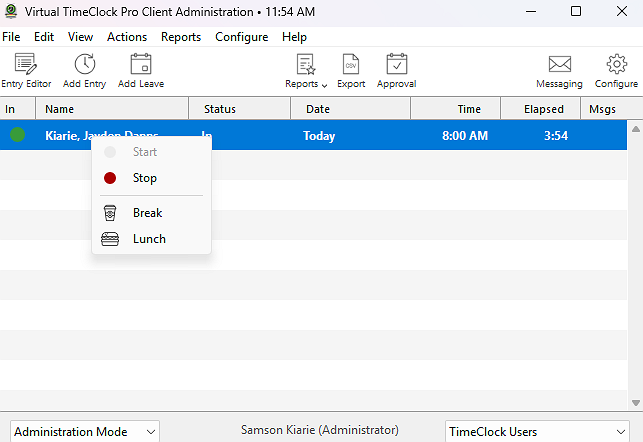Viewport: 643px width, 442px height.
Task: Click the disabled Start menu entry
Action: click(x=151, y=152)
